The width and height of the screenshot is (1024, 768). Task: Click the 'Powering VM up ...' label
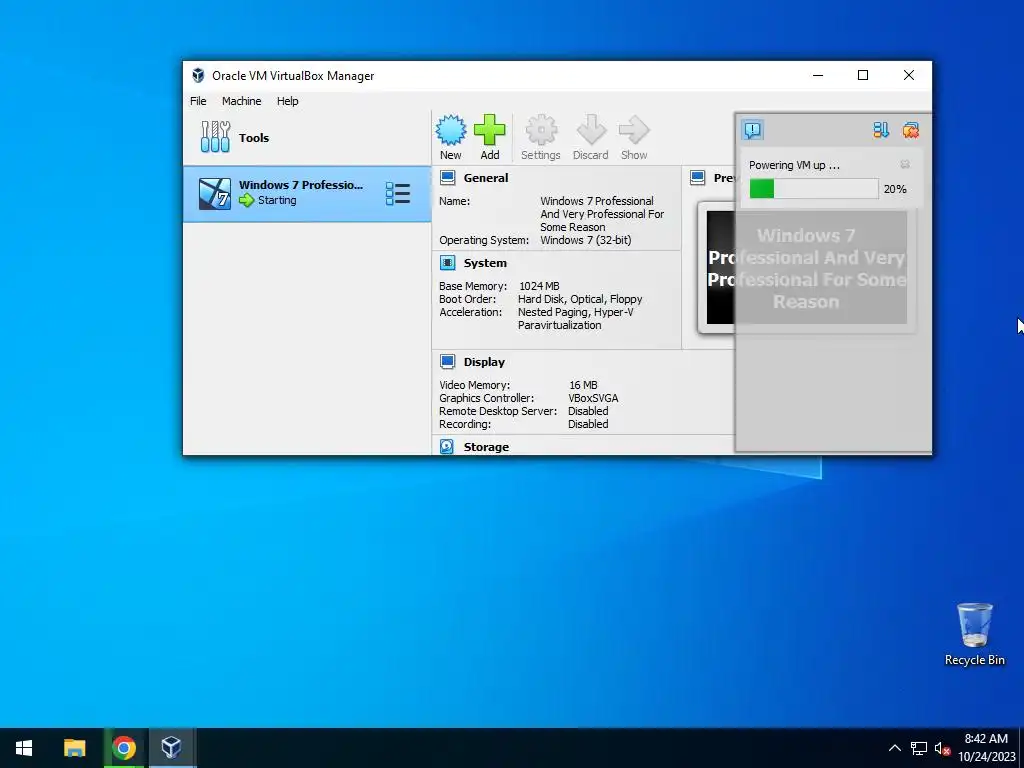[x=794, y=165]
